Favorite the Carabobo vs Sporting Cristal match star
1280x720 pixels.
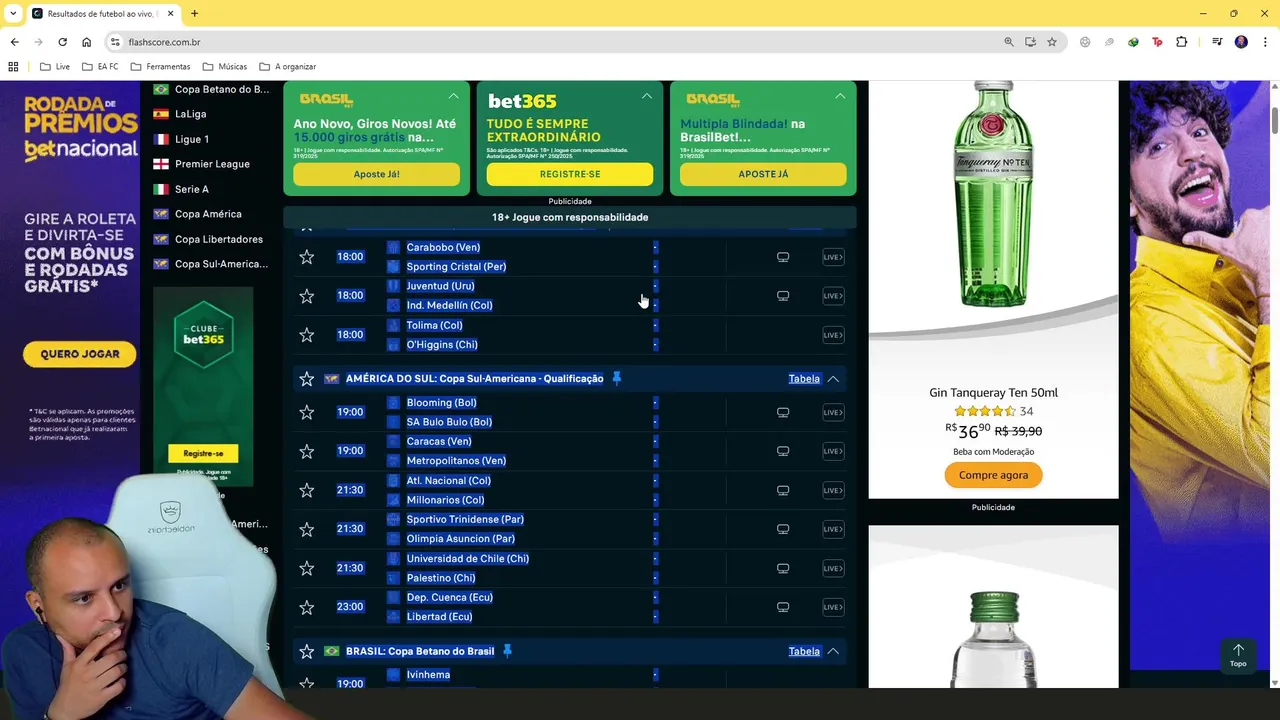click(x=307, y=257)
